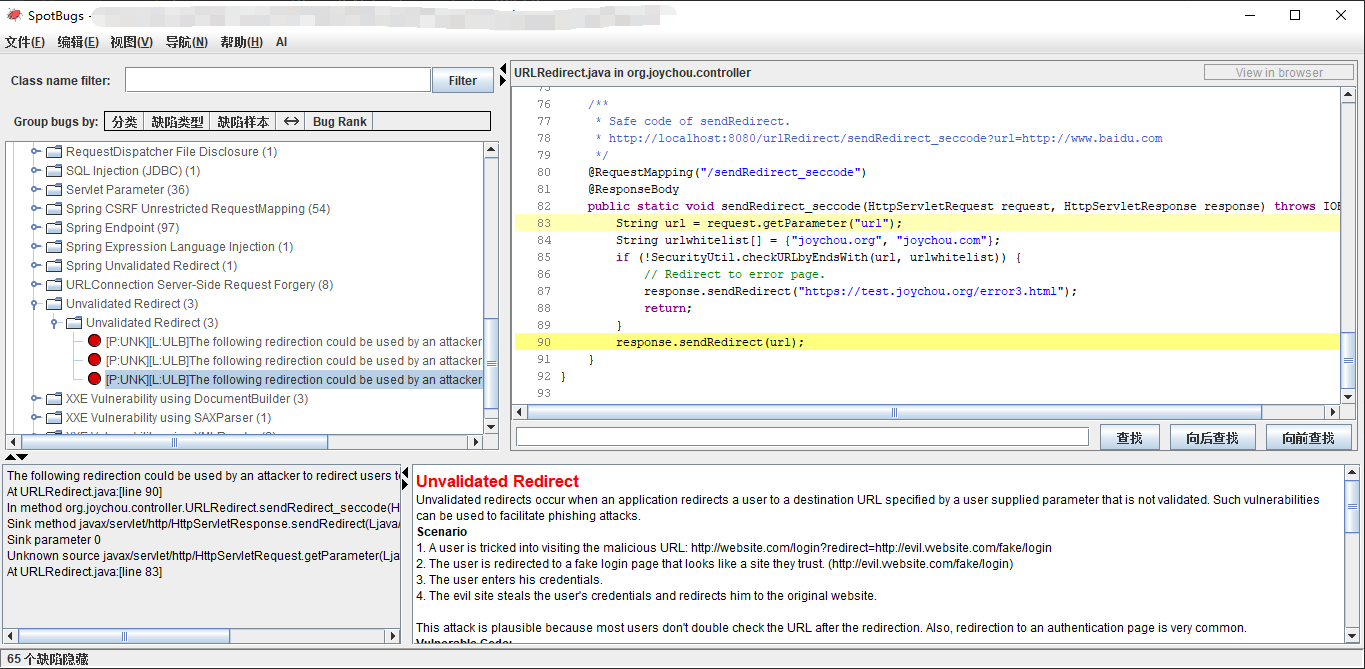Click bug summary pane horizontal scrollbar right arrow

[392, 636]
